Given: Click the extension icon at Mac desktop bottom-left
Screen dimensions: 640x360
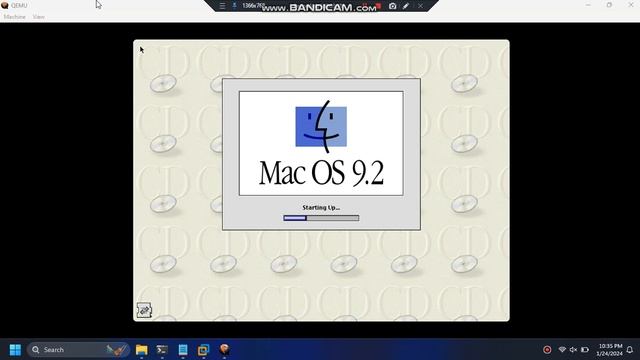Looking at the screenshot, I should pos(144,310).
